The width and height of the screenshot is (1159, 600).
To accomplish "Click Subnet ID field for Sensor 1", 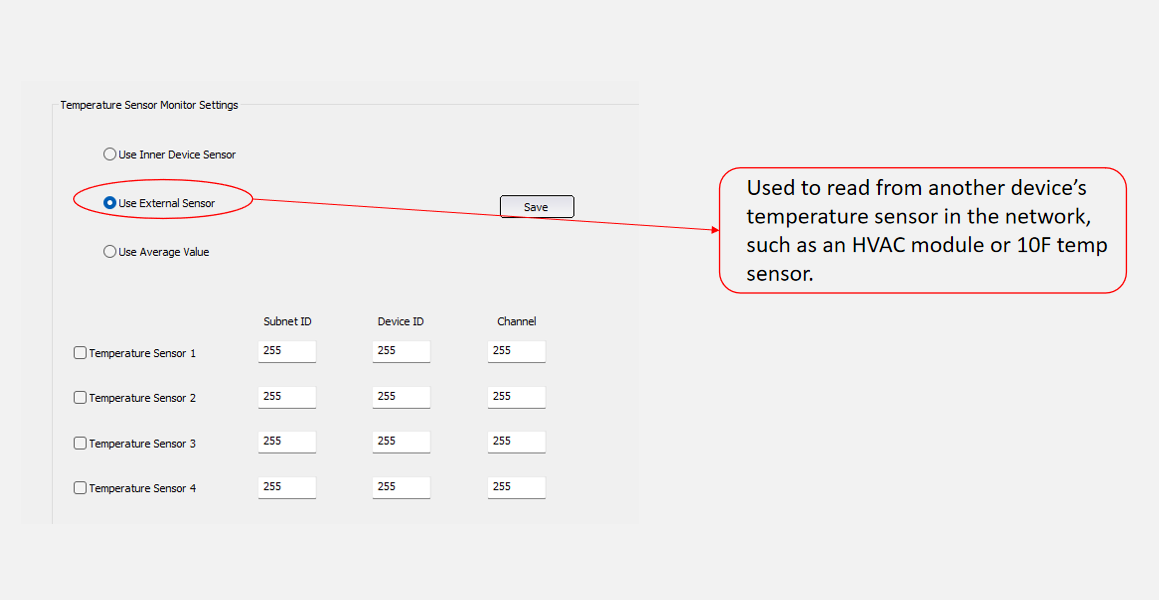I will (287, 352).
